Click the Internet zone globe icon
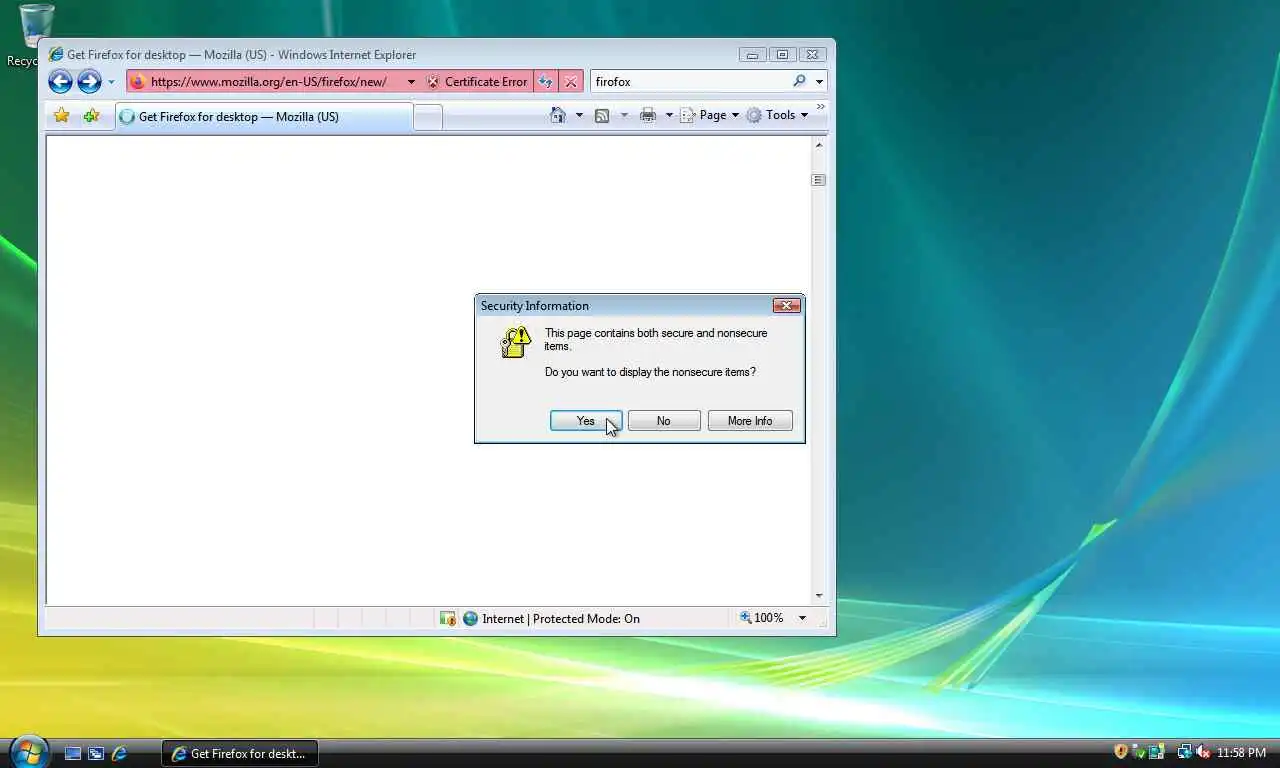The height and width of the screenshot is (768, 1280). click(x=470, y=619)
